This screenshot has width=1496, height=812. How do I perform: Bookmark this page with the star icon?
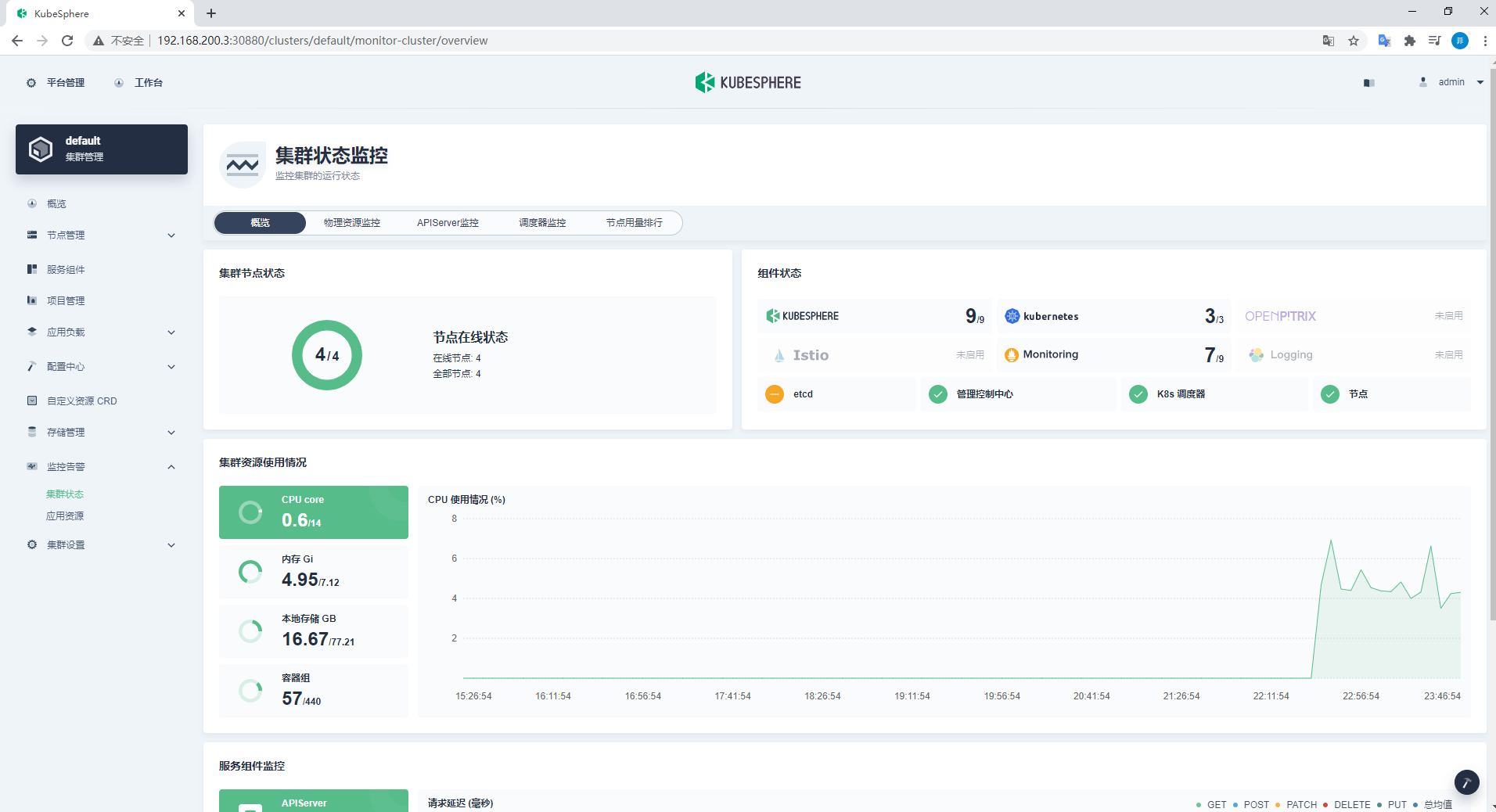(x=1354, y=41)
